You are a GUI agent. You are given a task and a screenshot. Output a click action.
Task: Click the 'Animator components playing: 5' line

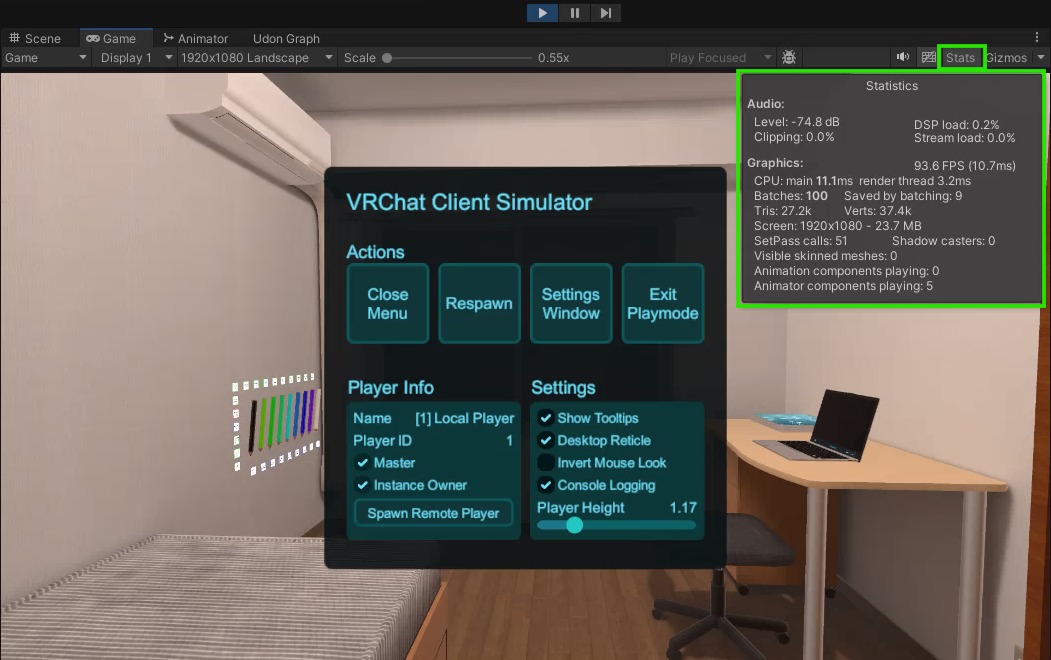pos(843,286)
